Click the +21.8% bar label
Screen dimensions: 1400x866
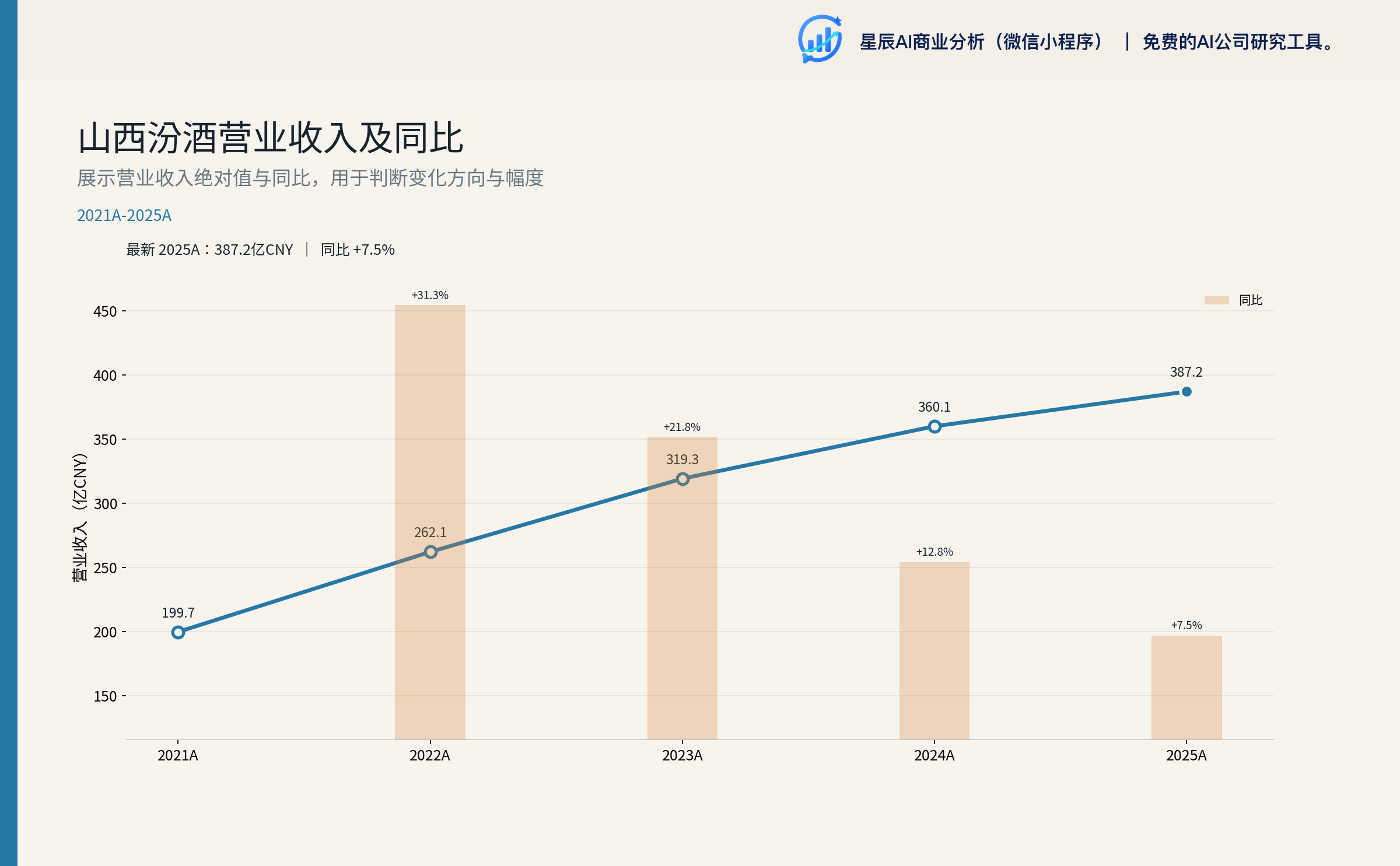[x=682, y=427]
